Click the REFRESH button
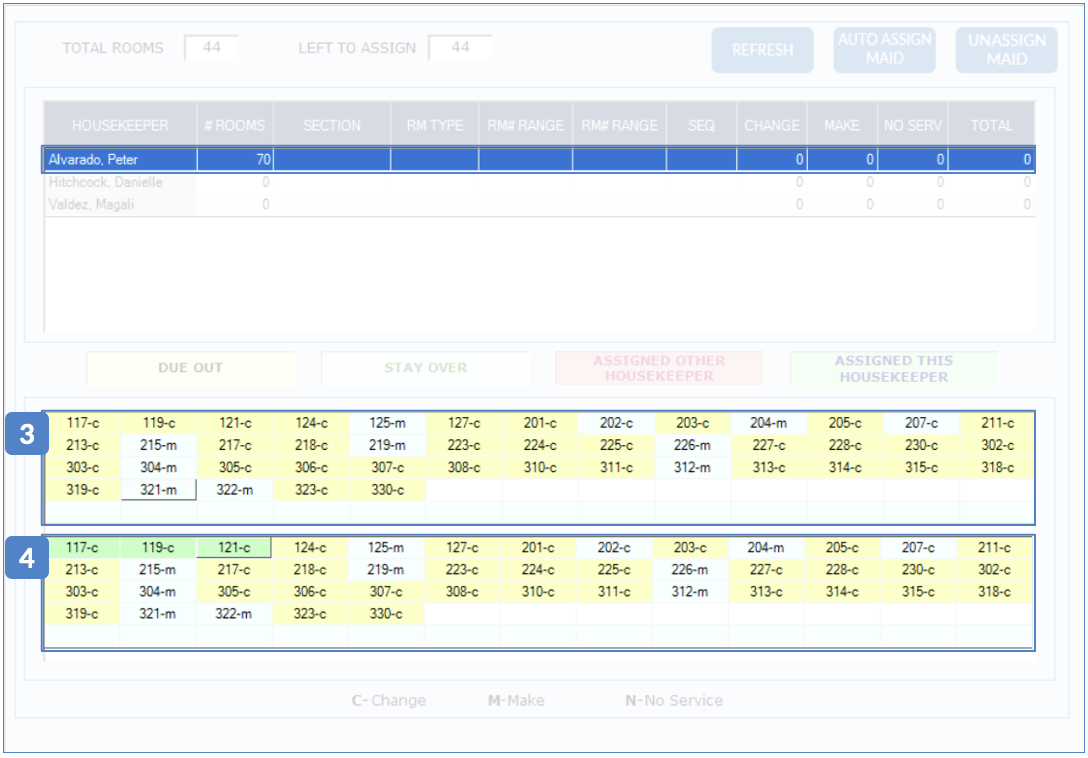The width and height of the screenshot is (1088, 758). pyautogui.click(x=762, y=50)
